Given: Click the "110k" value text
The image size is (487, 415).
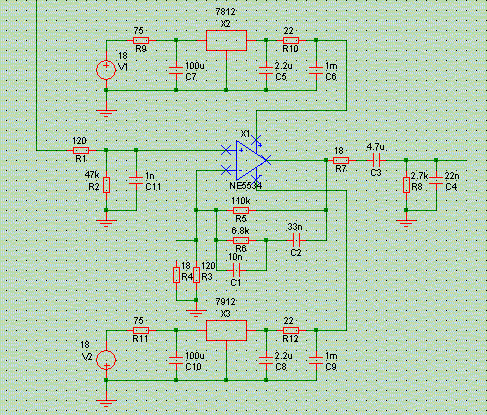Looking at the screenshot, I should [241, 201].
